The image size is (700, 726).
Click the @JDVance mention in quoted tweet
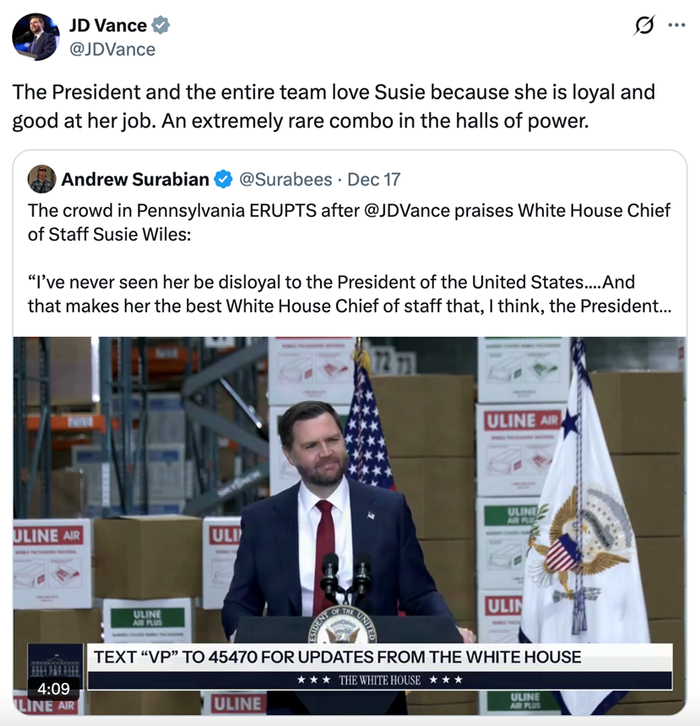click(407, 211)
